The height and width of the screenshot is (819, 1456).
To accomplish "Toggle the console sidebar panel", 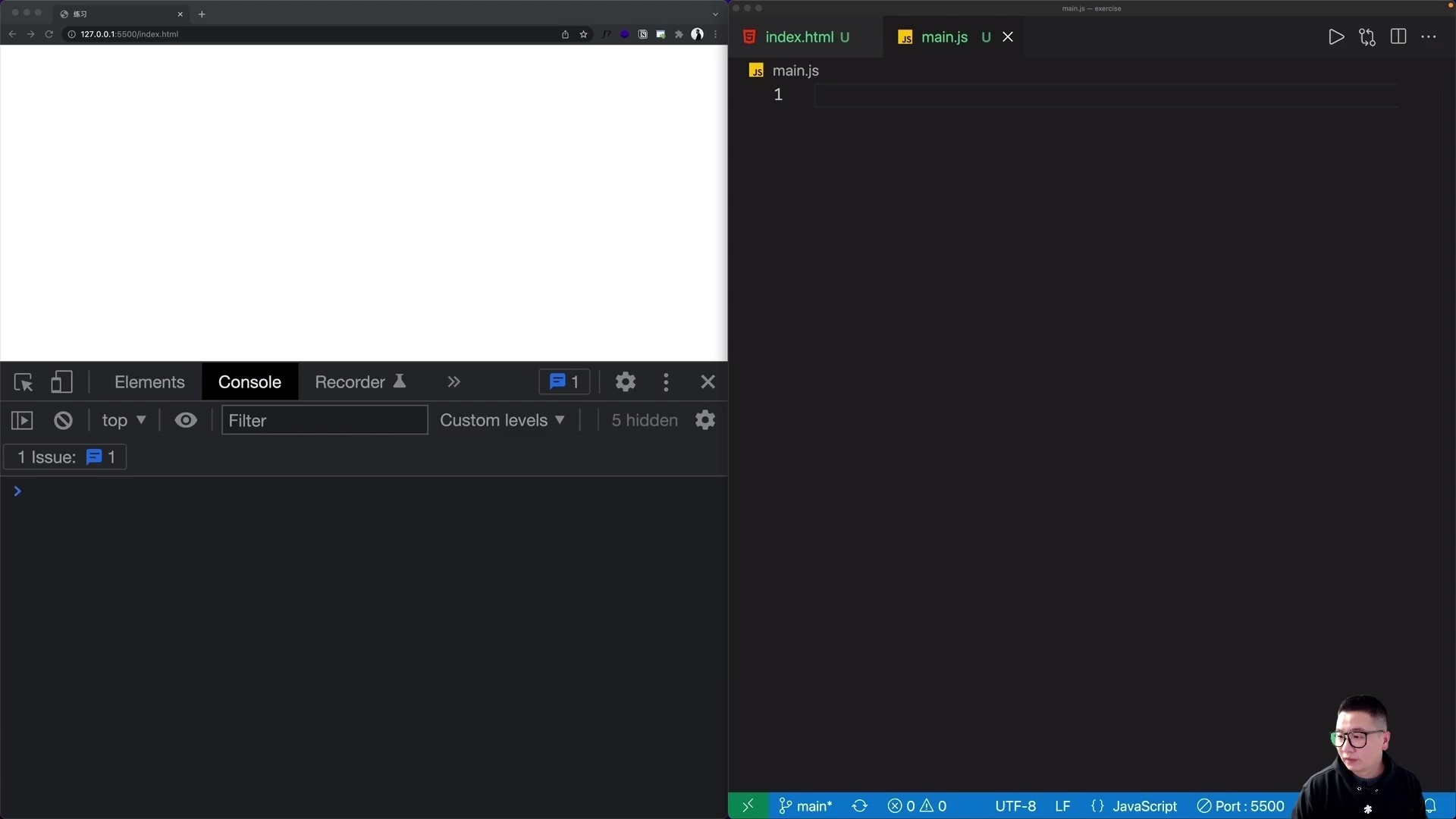I will (x=22, y=420).
